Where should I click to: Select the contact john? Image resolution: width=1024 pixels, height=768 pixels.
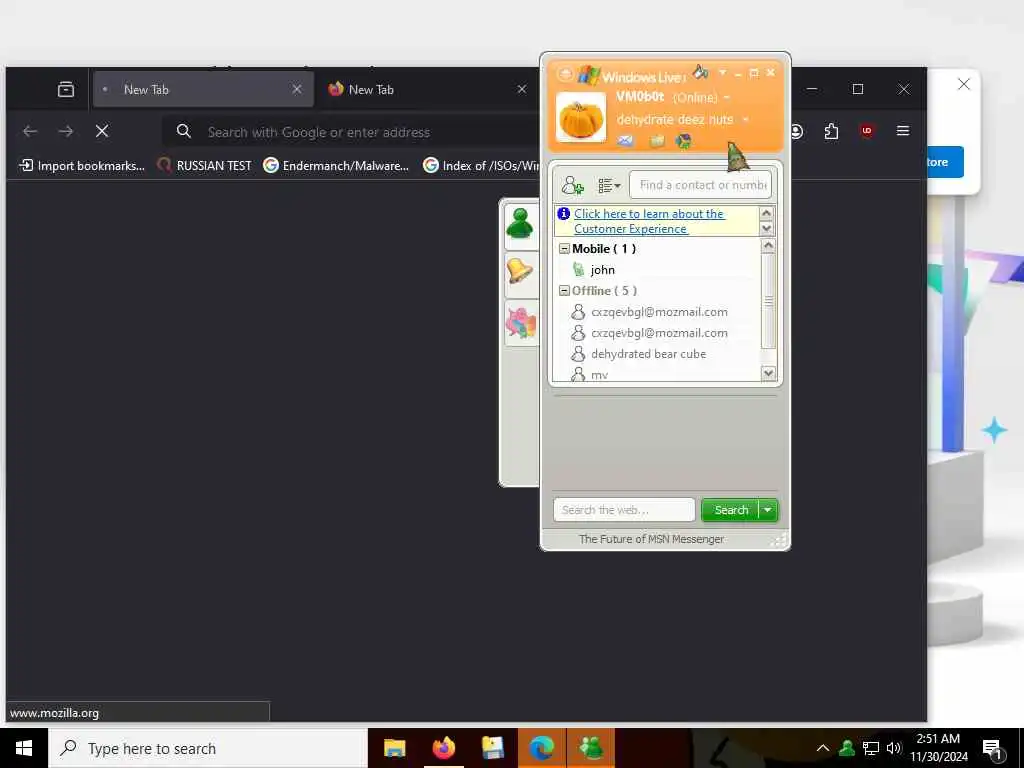[x=602, y=270]
